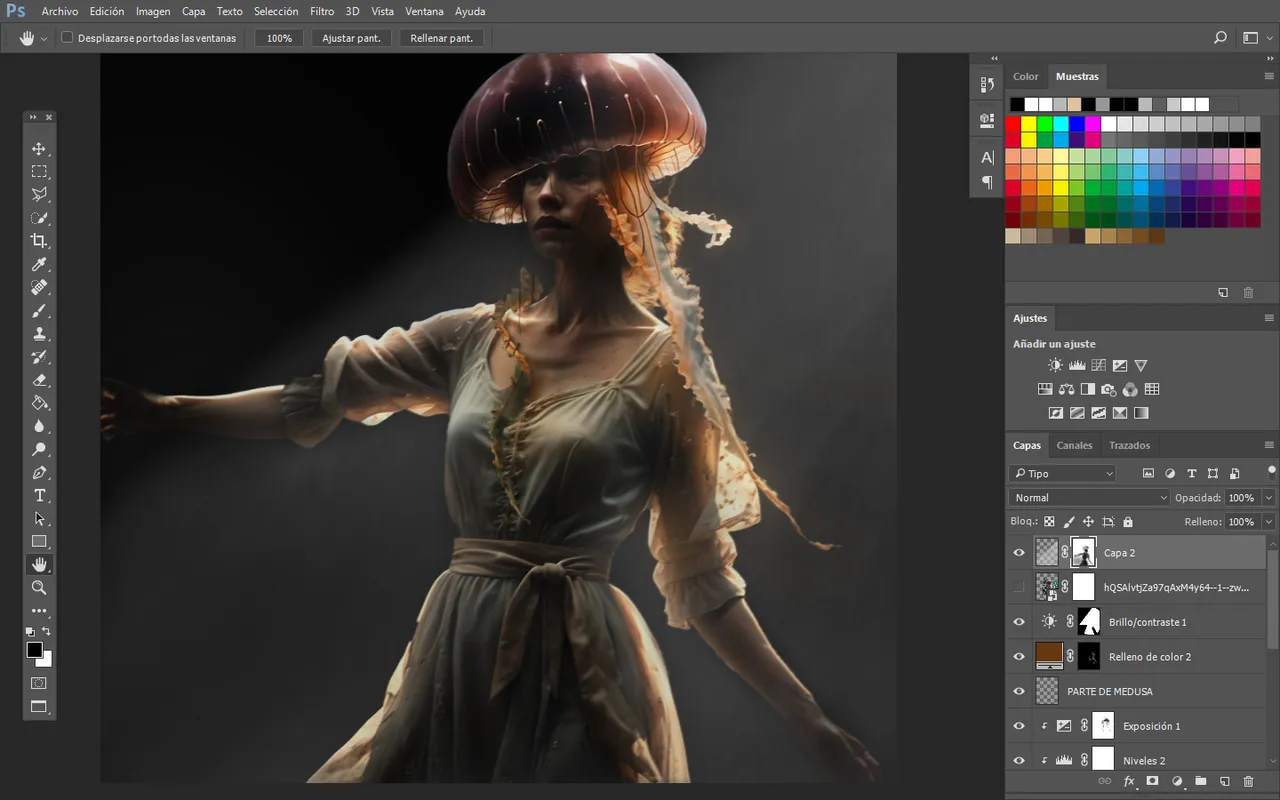Select the Polygonal Lasso tool
Screen dimensions: 1280x800
pyautogui.click(x=39, y=195)
